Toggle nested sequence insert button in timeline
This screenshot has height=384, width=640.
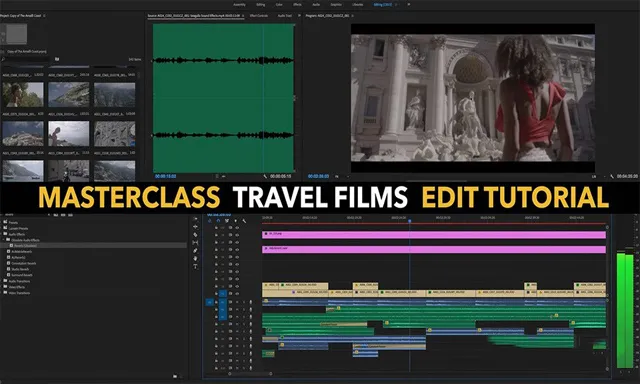210,221
